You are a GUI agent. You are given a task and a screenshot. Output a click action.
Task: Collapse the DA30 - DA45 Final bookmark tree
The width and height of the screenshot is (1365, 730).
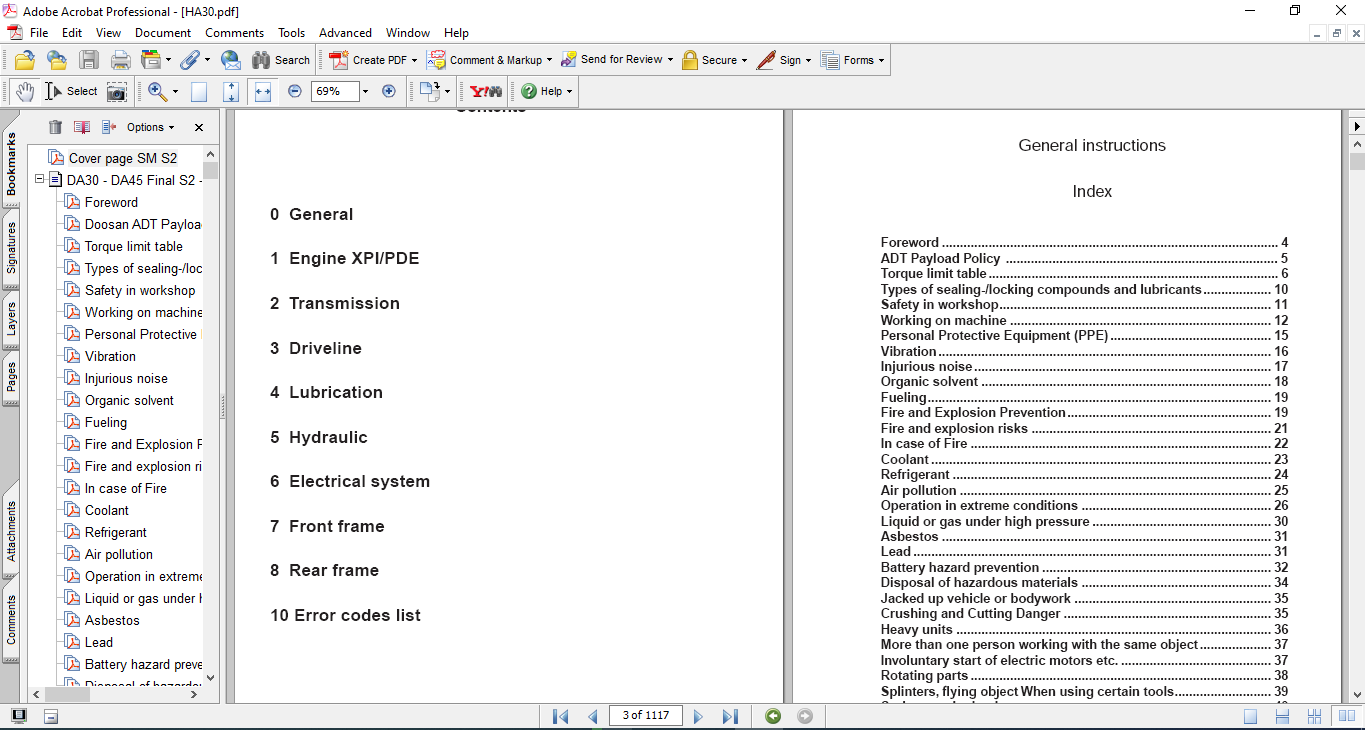(40, 180)
